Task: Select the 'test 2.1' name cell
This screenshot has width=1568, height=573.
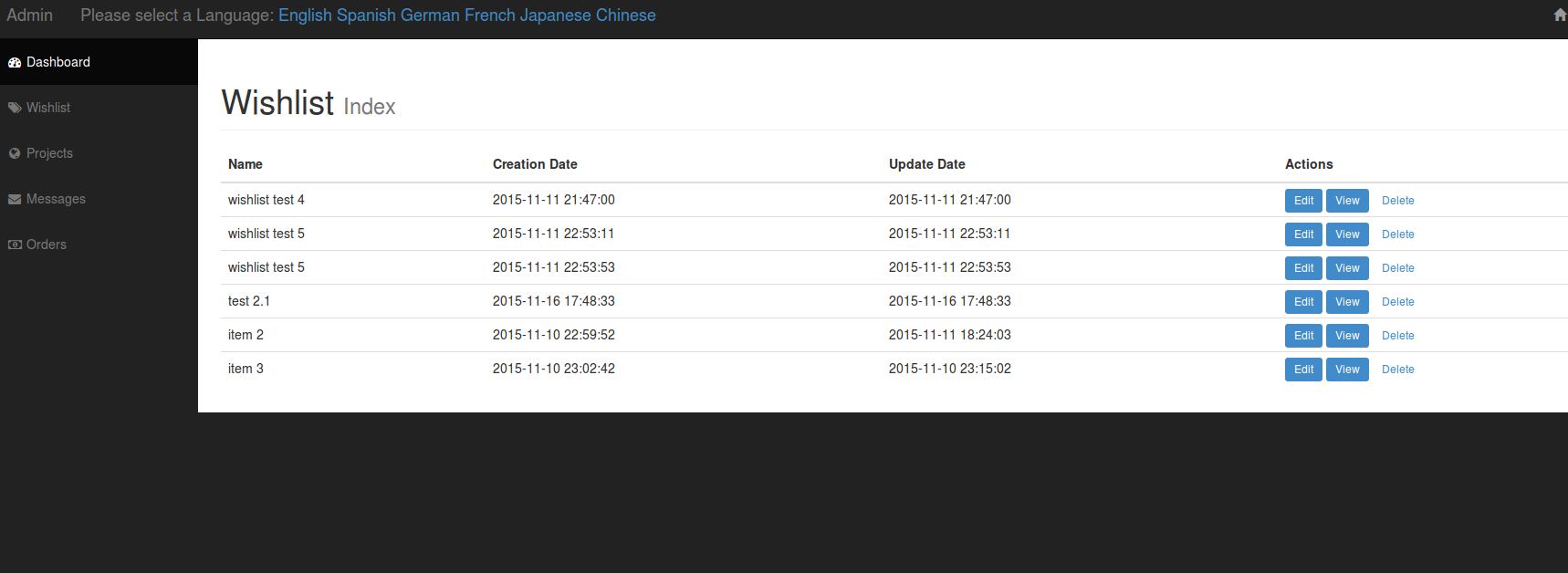Action: point(249,301)
